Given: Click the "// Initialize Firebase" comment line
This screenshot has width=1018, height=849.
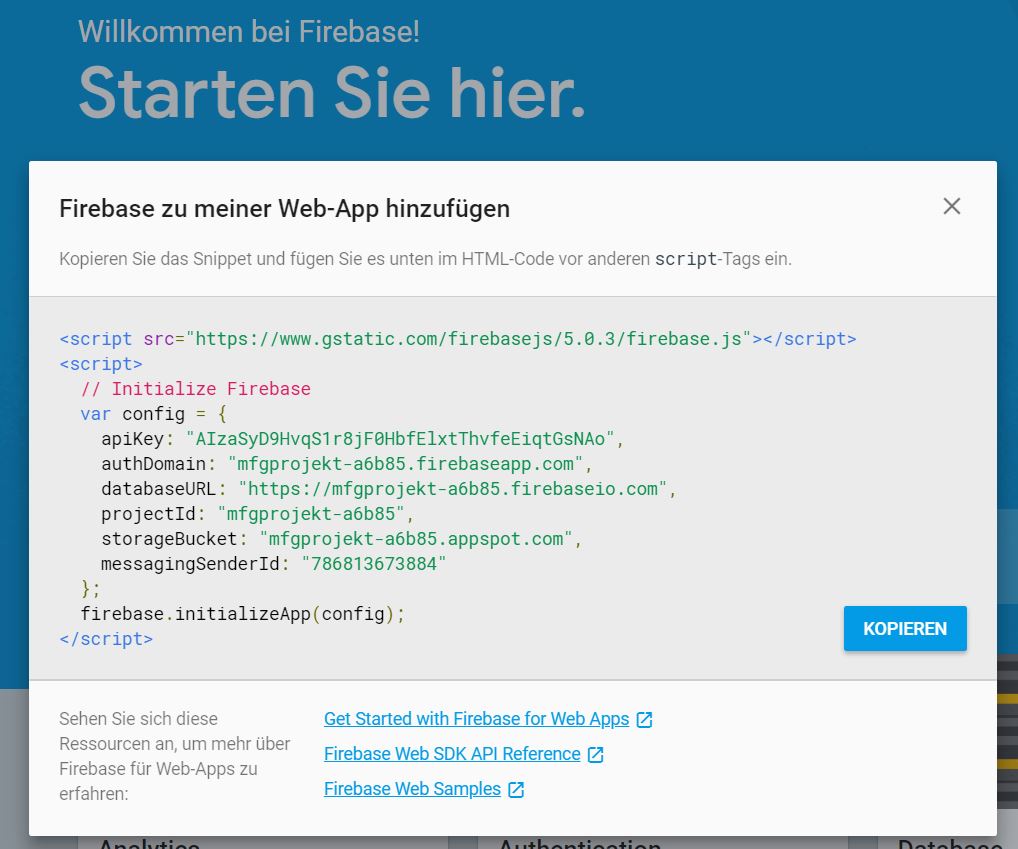Looking at the screenshot, I should tap(195, 389).
